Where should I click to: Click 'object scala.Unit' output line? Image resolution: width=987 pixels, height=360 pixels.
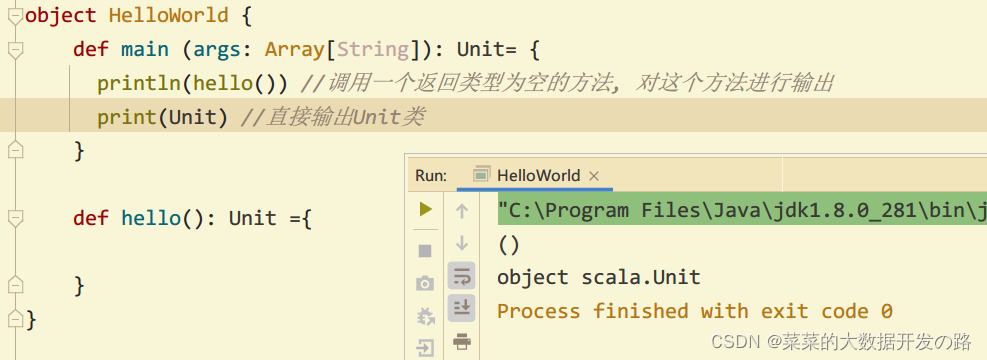coord(599,277)
